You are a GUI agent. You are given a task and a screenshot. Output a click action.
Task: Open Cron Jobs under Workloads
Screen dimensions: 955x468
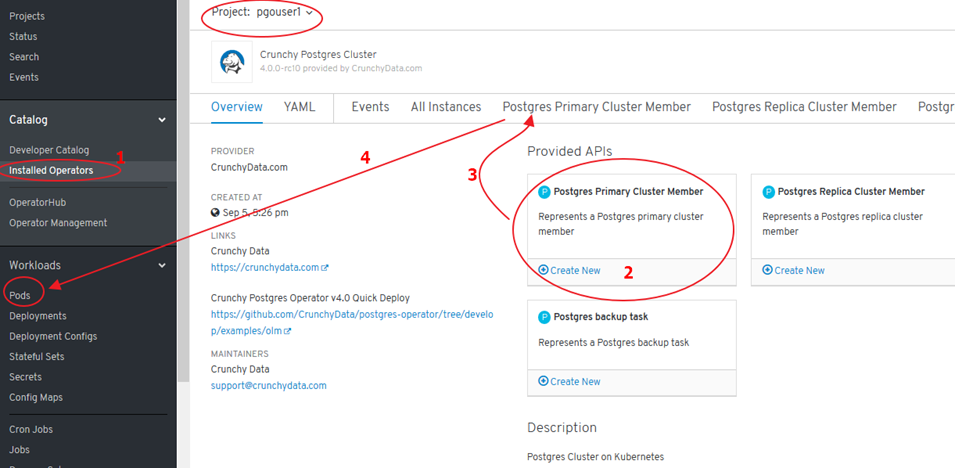click(x=31, y=430)
